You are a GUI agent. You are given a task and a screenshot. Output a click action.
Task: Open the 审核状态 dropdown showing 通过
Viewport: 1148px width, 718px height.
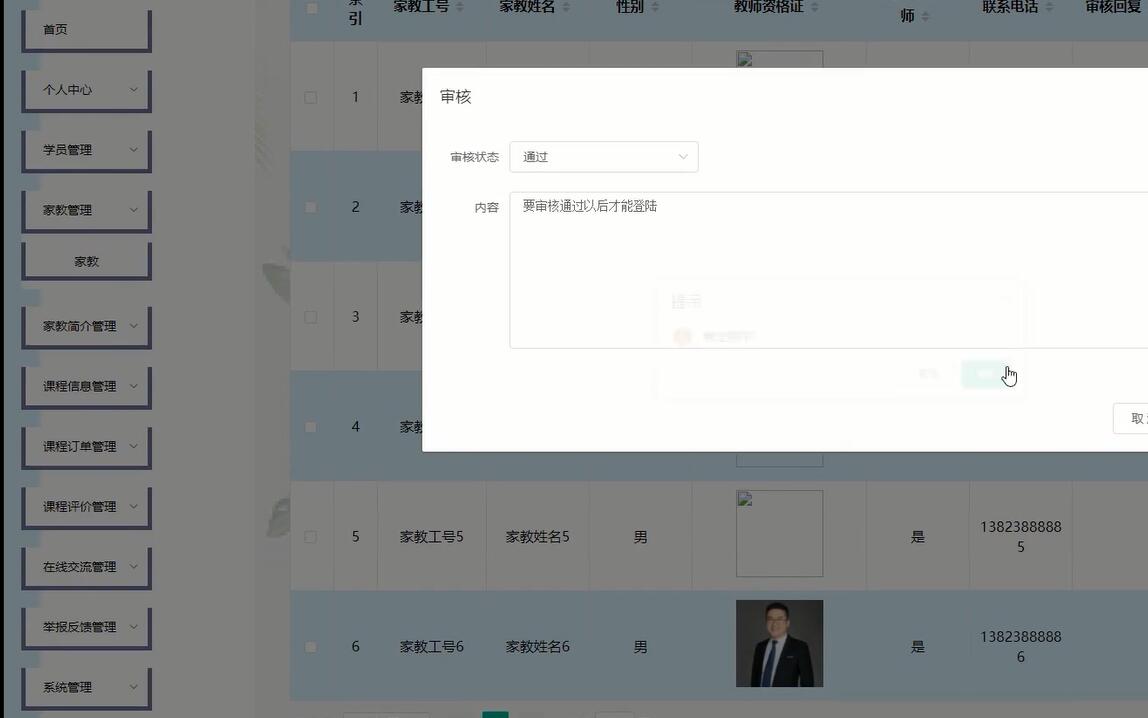click(x=603, y=157)
